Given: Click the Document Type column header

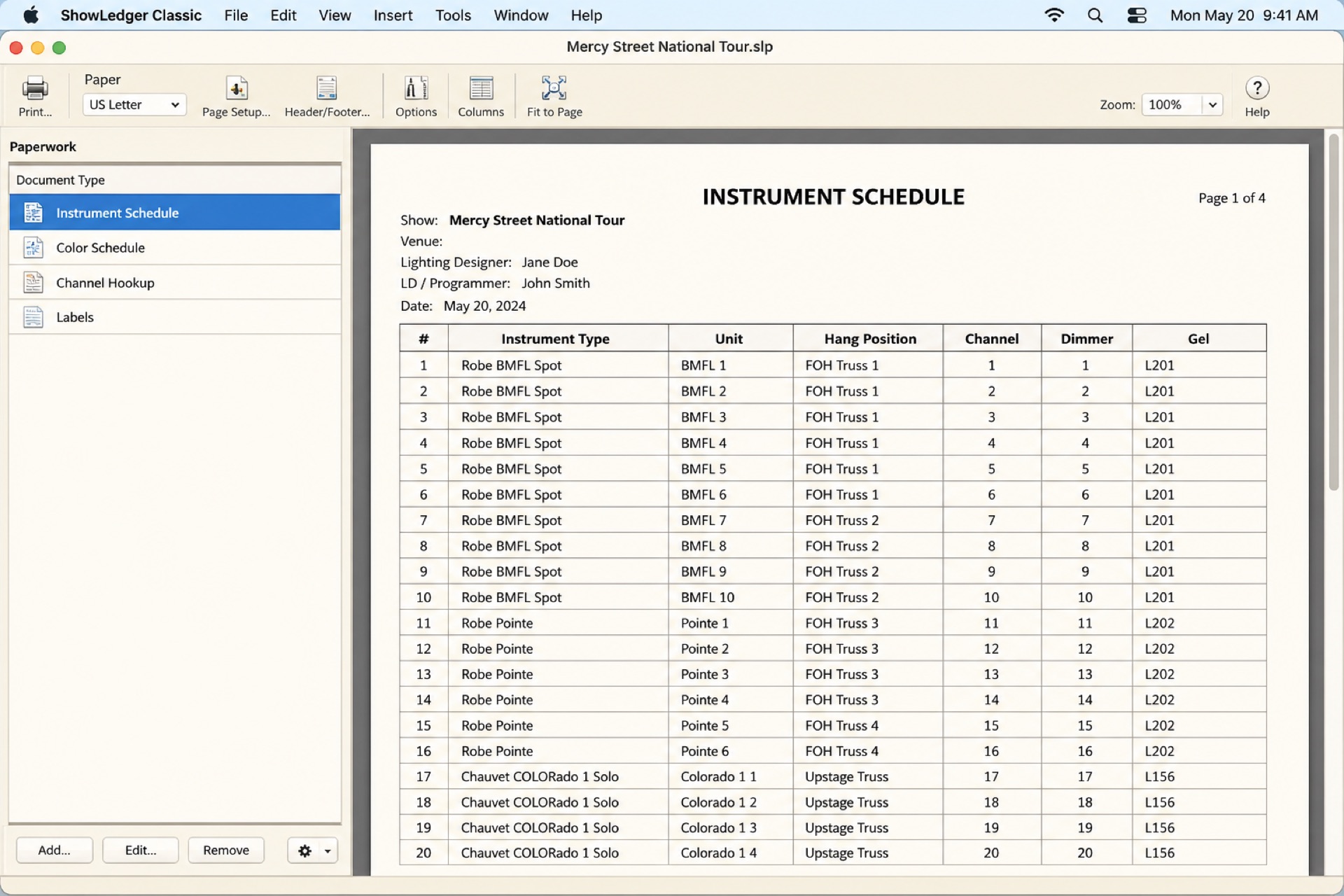Looking at the screenshot, I should tap(175, 180).
